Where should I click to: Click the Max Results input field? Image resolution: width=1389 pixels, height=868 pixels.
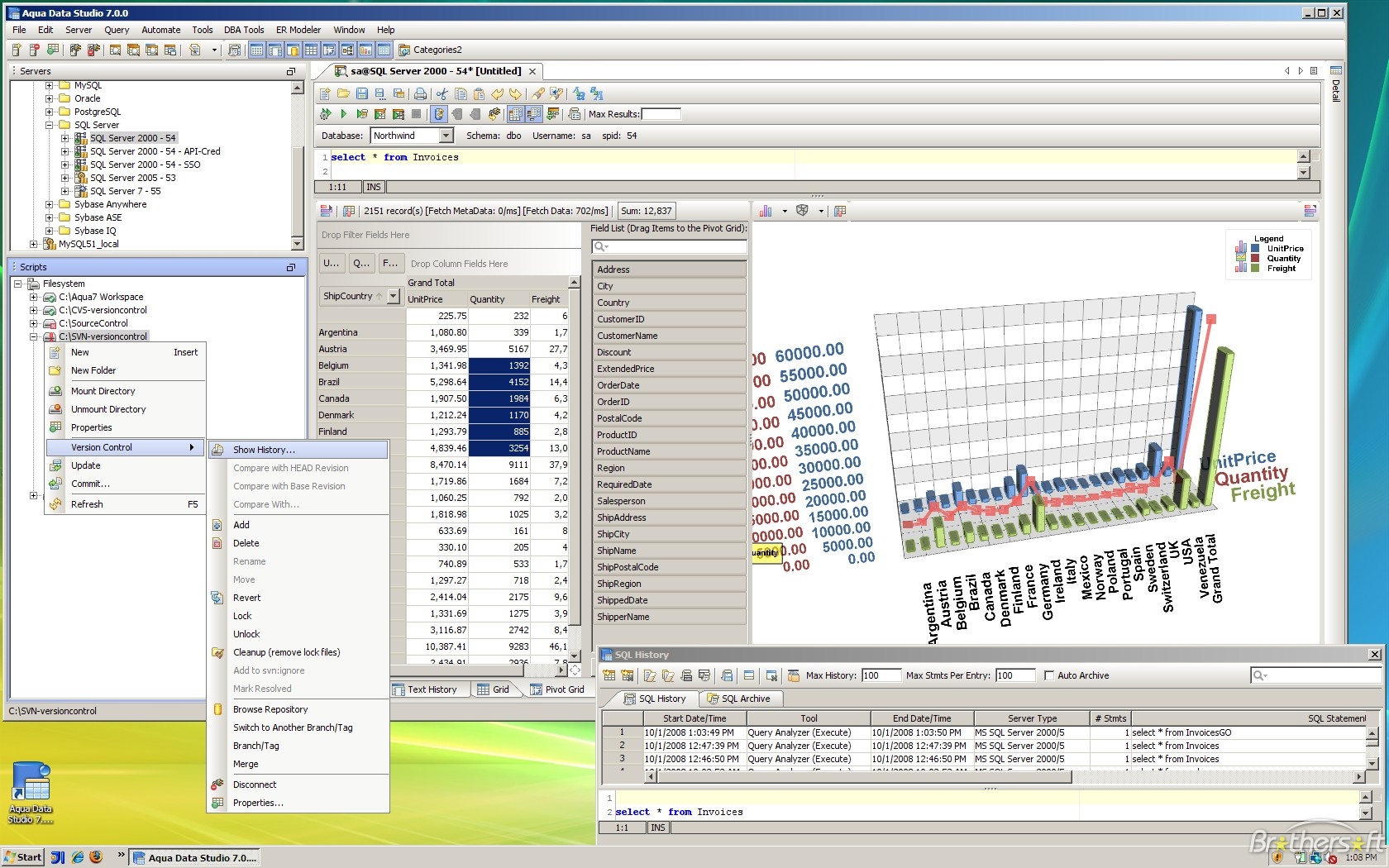point(661,114)
